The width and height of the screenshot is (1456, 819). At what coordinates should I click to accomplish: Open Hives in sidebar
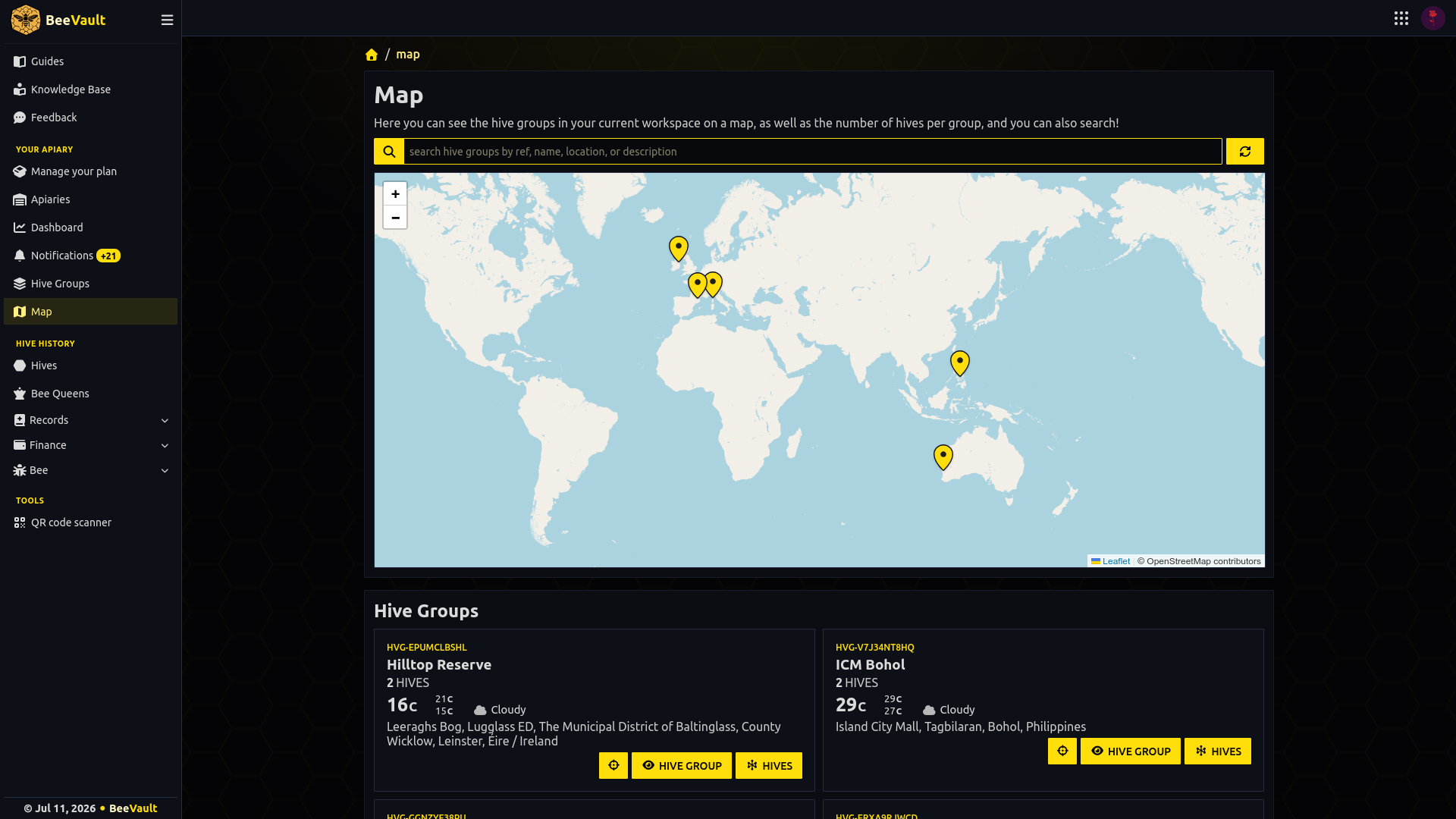pyautogui.click(x=90, y=366)
